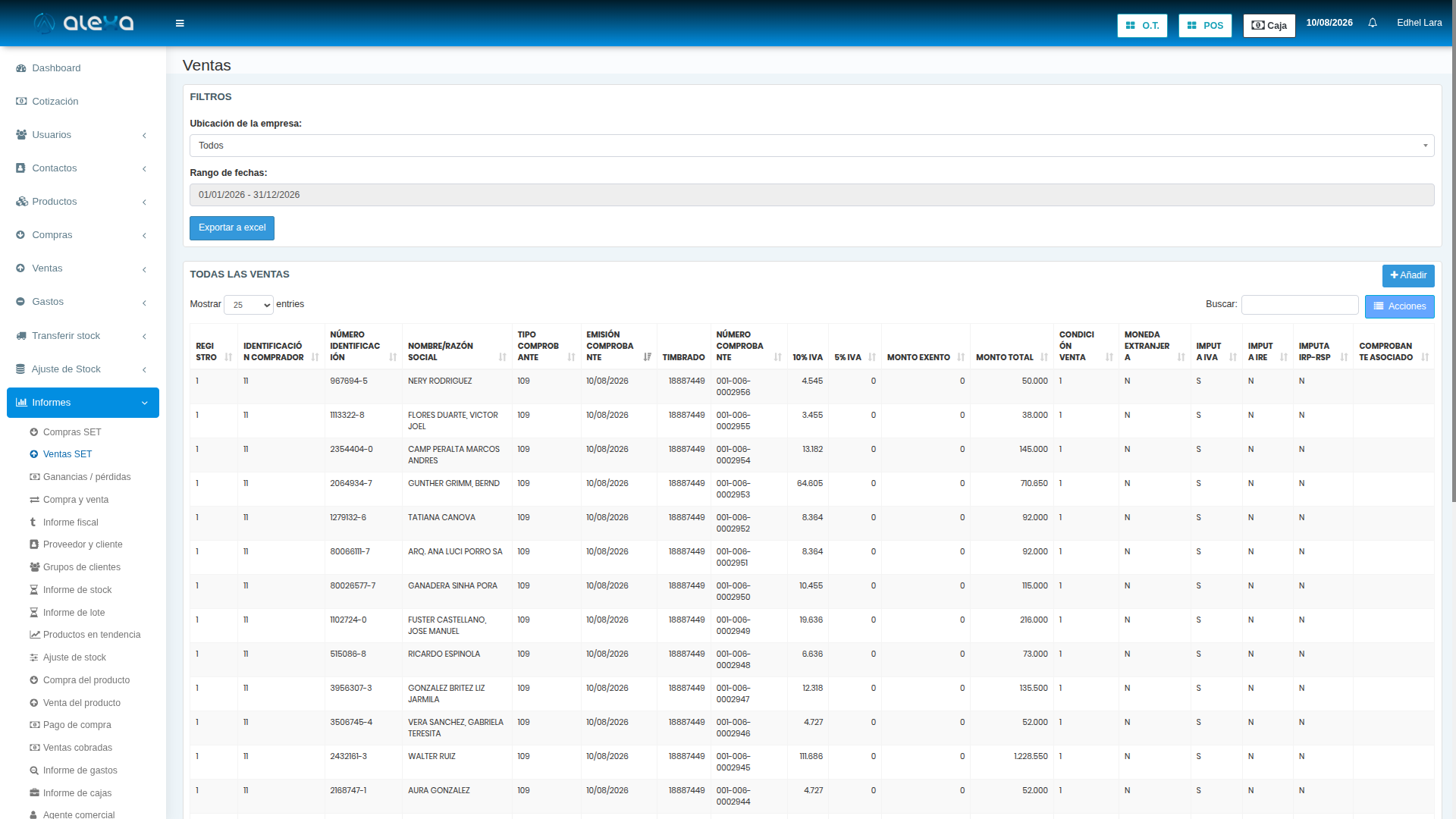Click the Productos en tendencia chart icon
Image resolution: width=1456 pixels, height=819 pixels.
click(34, 635)
